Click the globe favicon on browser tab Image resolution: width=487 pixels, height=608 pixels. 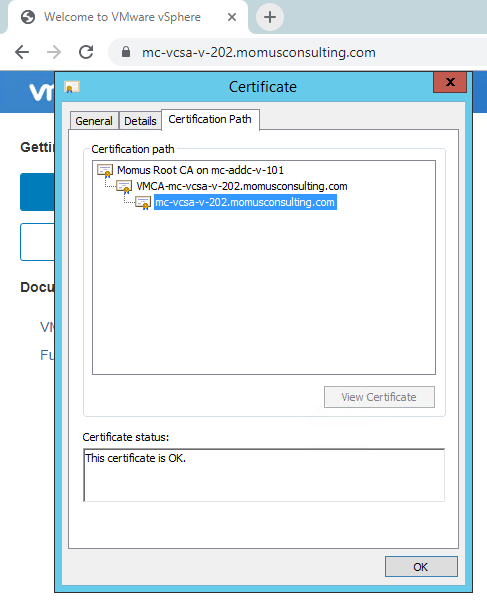(x=28, y=17)
